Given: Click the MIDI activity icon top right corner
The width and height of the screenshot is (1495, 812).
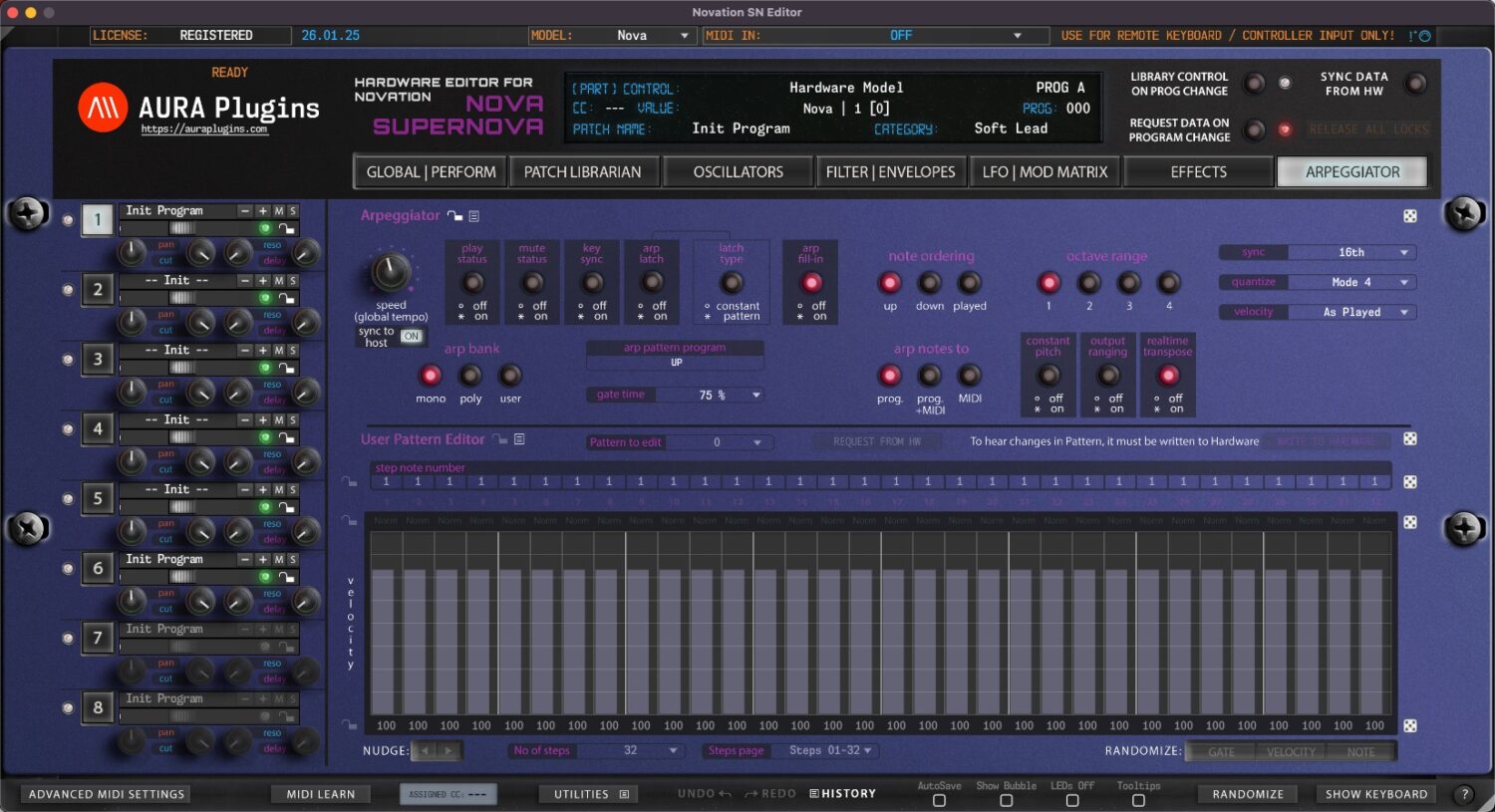Looking at the screenshot, I should coord(1427,35).
